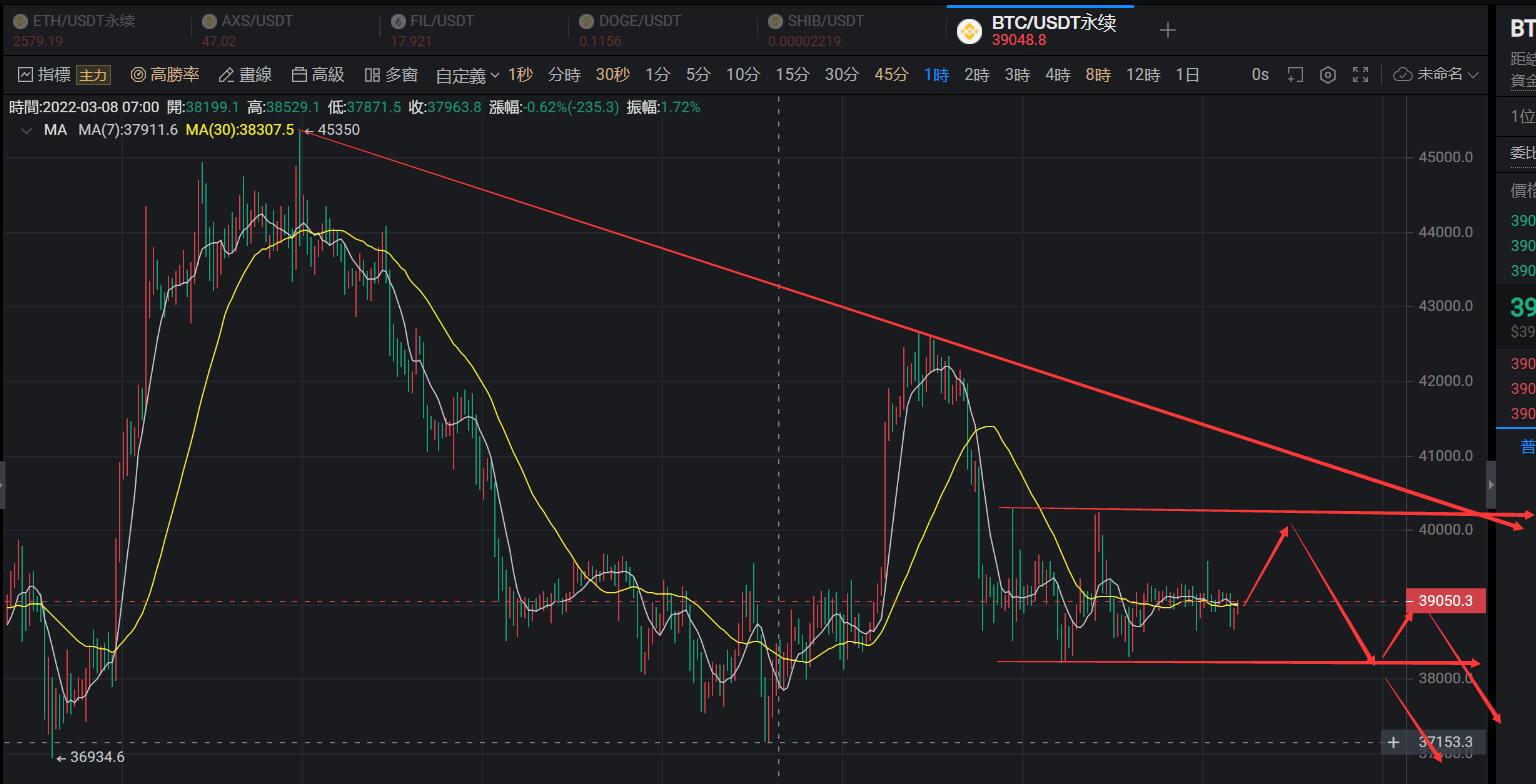This screenshot has width=1536, height=784.
Task: Open the 指標 indicators panel
Action: 44,75
